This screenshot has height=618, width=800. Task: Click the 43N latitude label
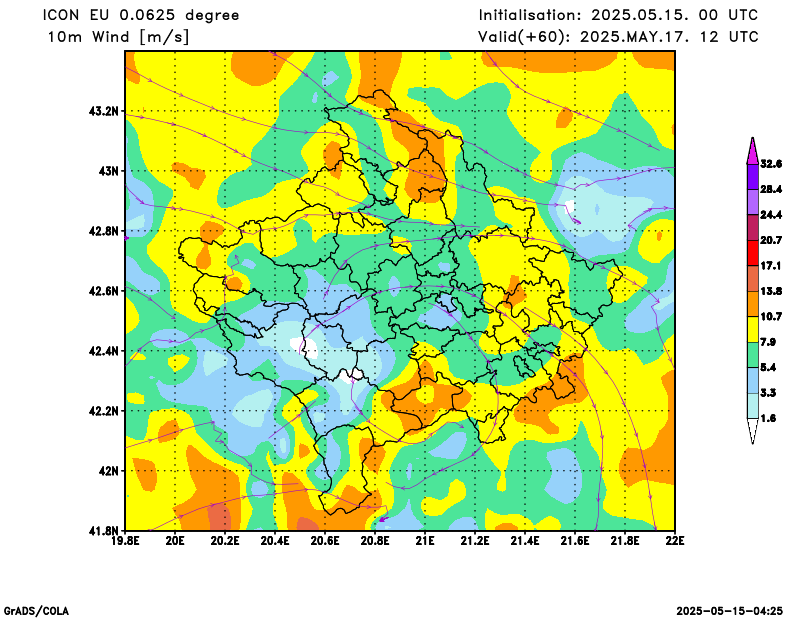tap(109, 170)
